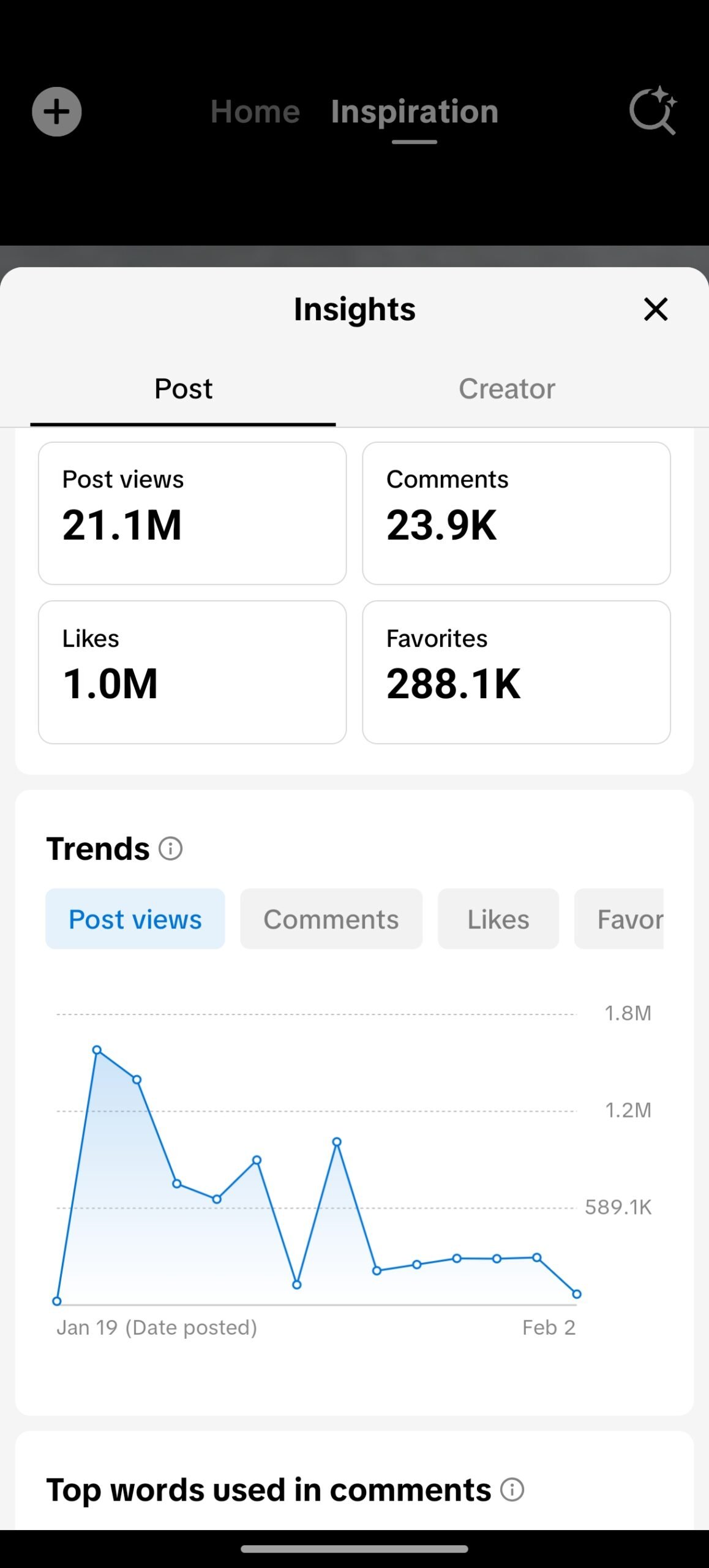This screenshot has width=709, height=1568.
Task: Select the Post views trend chip
Action: click(135, 919)
